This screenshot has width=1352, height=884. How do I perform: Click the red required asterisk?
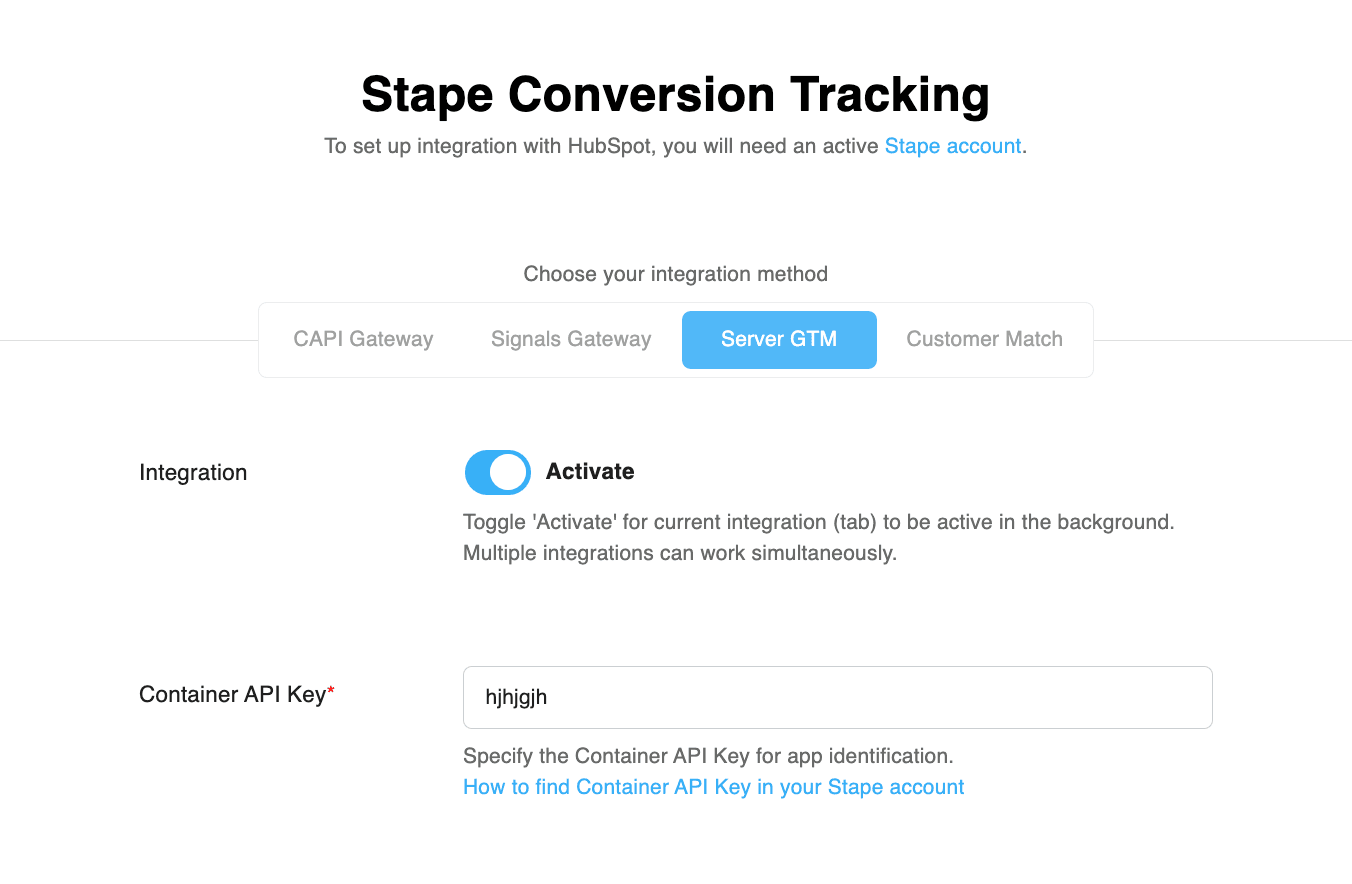(x=331, y=691)
